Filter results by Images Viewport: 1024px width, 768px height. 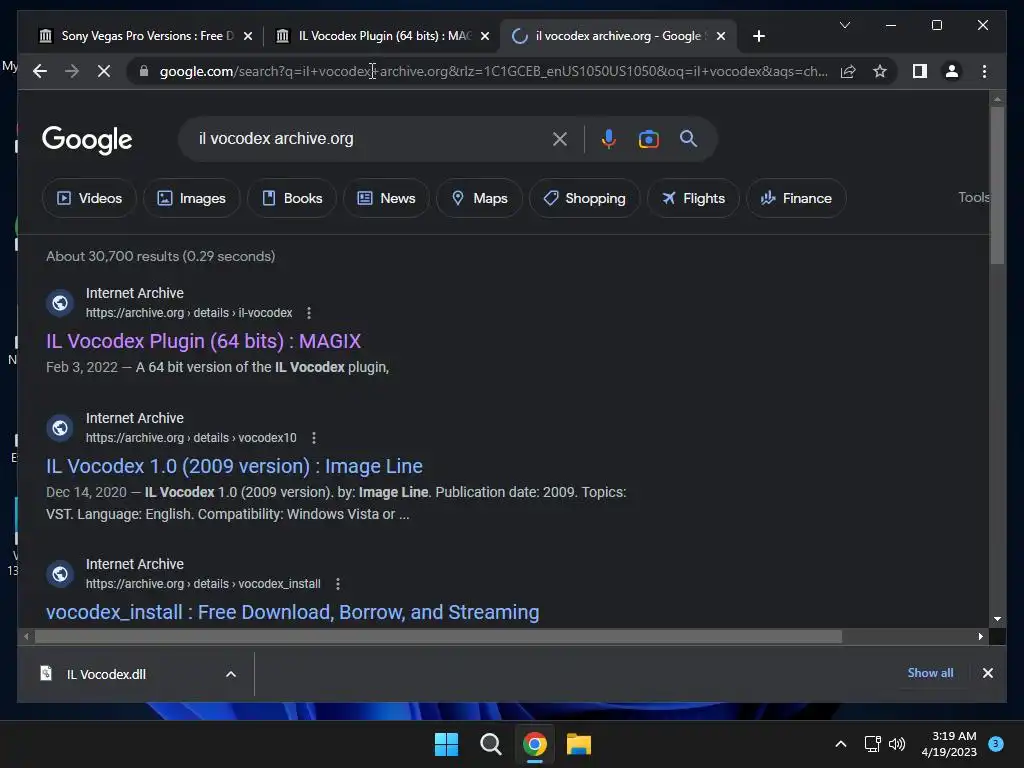pos(191,198)
